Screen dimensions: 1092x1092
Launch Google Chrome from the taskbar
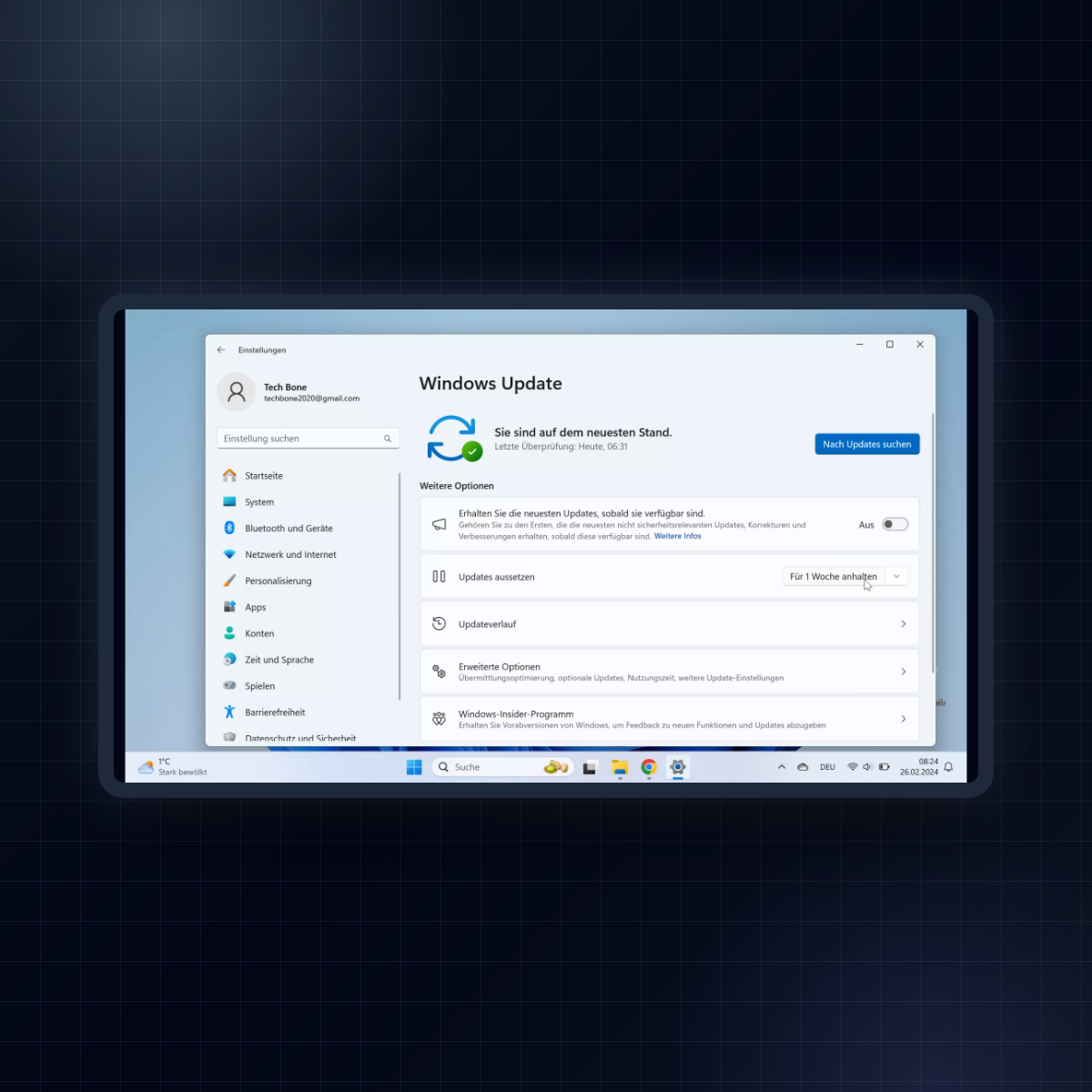coord(649,767)
